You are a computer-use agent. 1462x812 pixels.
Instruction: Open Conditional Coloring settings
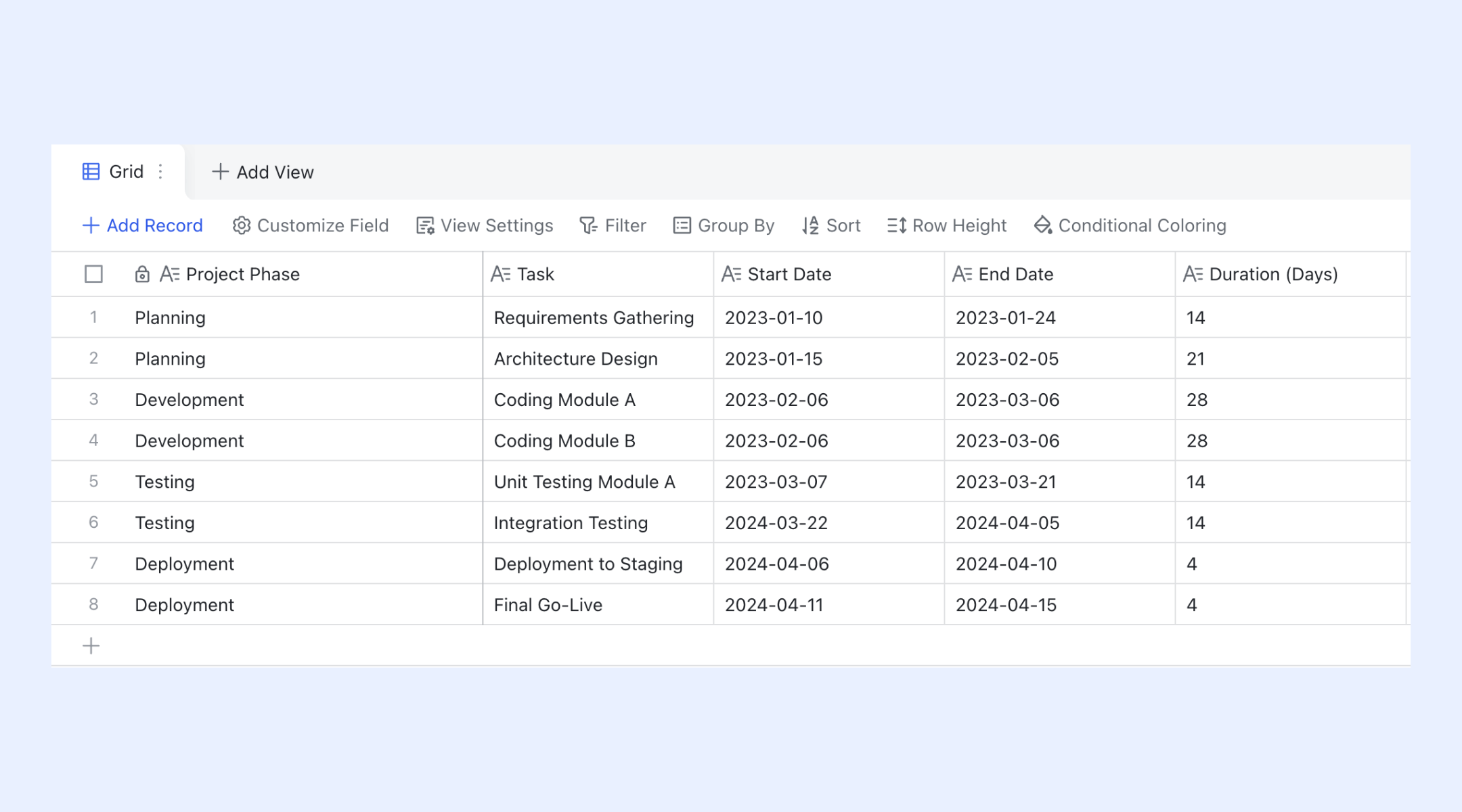(1130, 225)
